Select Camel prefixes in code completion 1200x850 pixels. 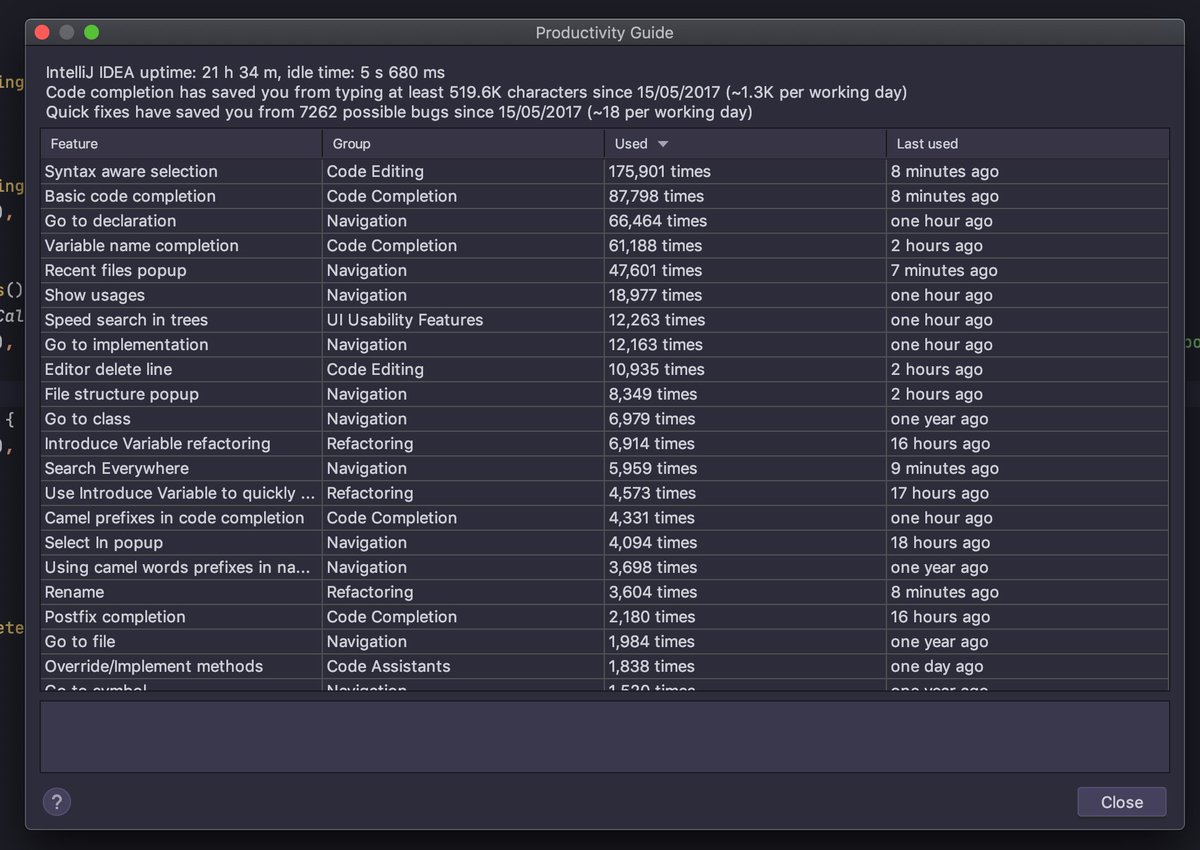point(604,518)
